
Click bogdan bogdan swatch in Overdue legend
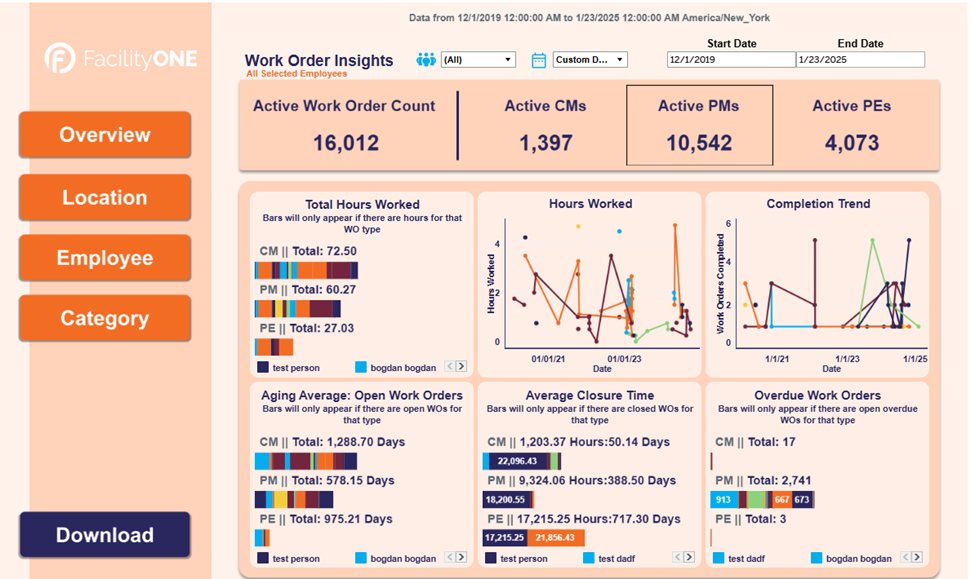[816, 558]
